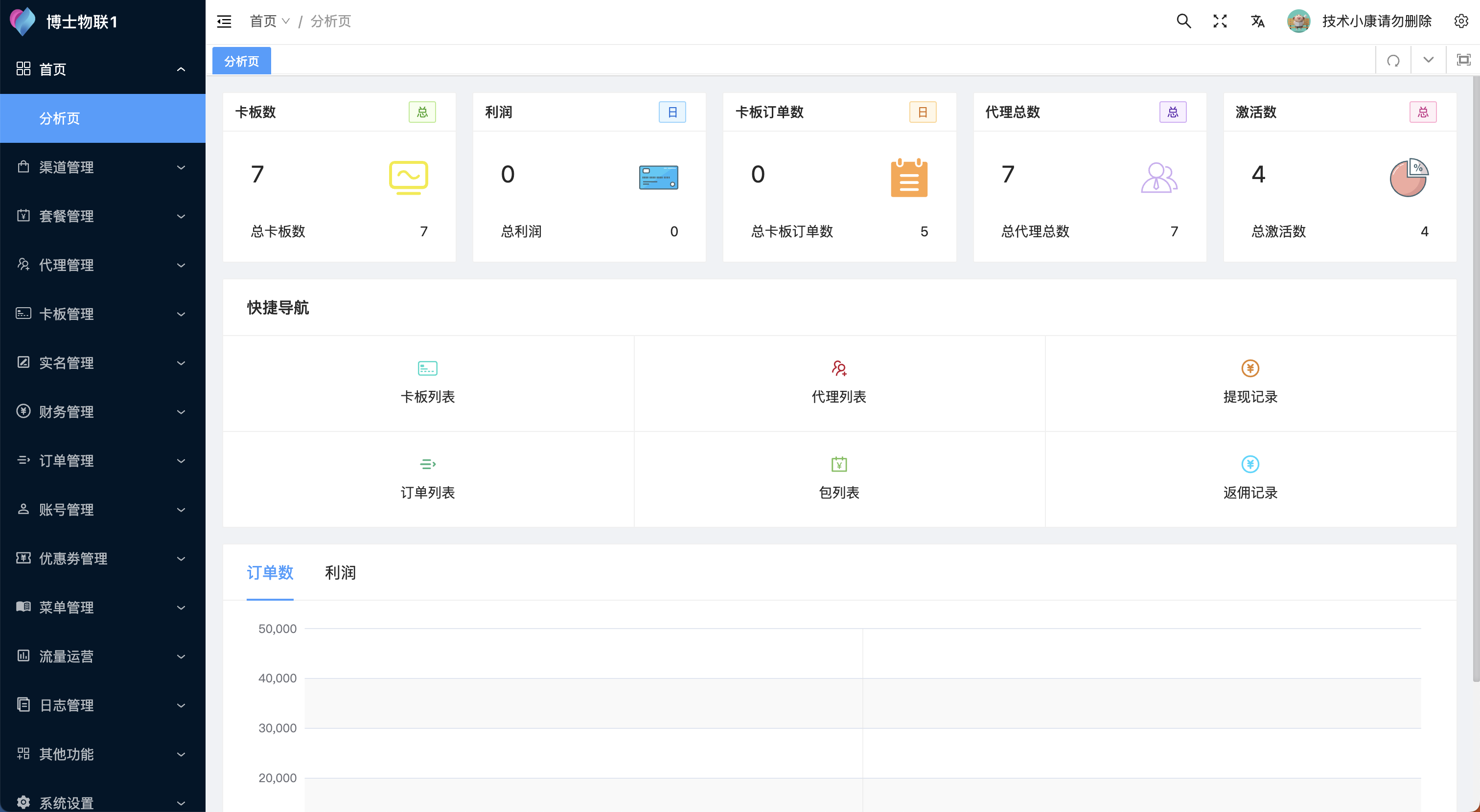
Task: Open the 返佣记录 quick link
Action: 1251,479
